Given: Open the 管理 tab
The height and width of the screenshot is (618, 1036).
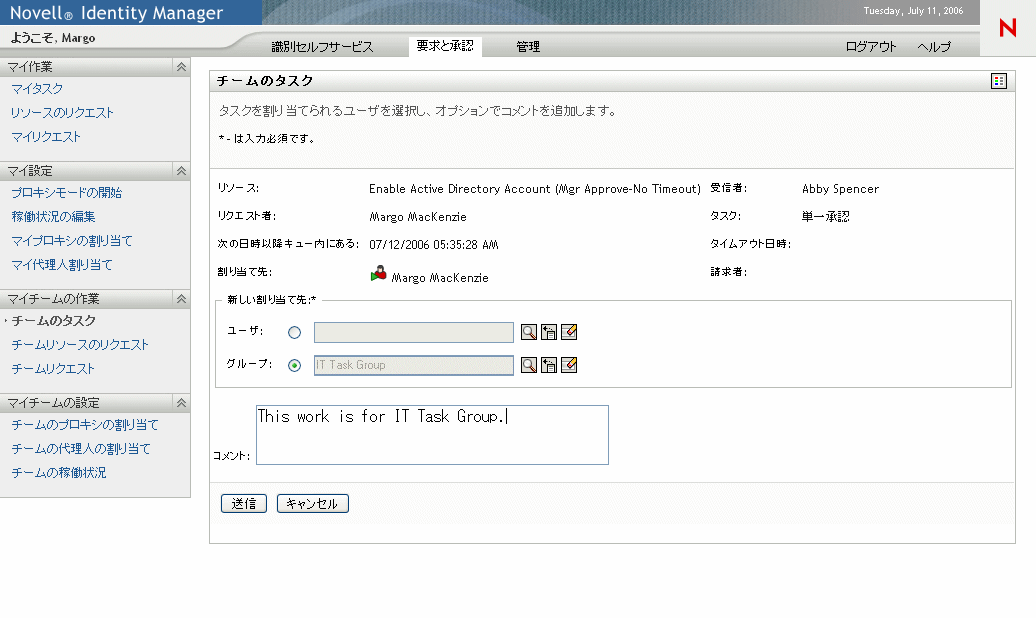Looking at the screenshot, I should coord(528,46).
